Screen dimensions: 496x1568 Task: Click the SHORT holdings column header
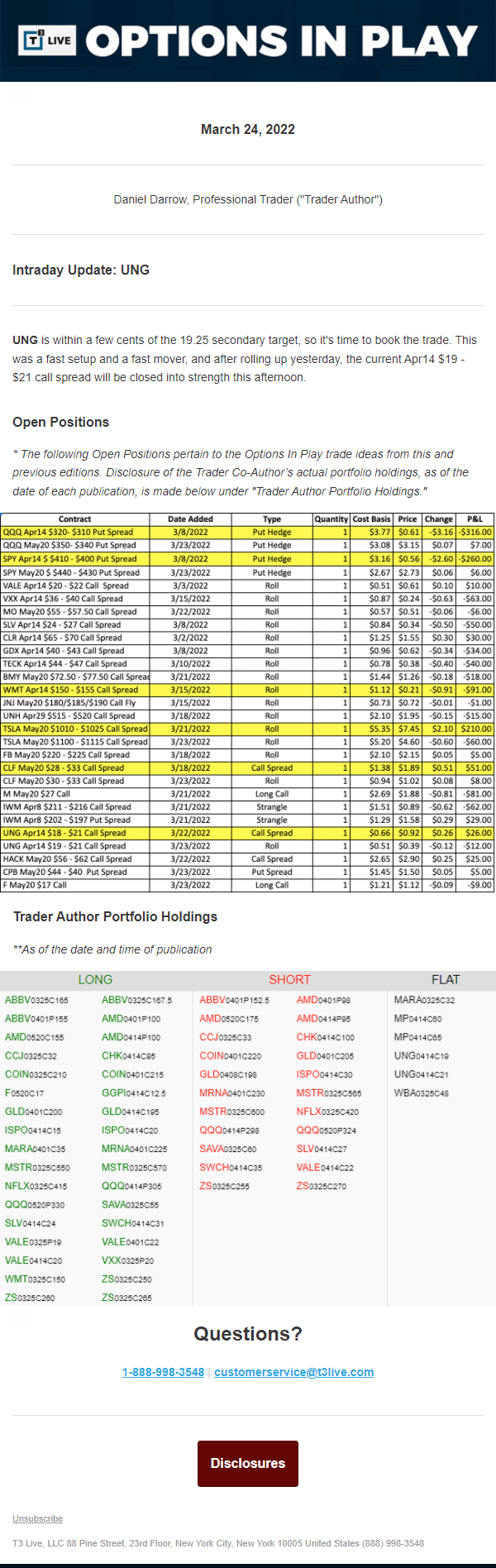[x=289, y=980]
